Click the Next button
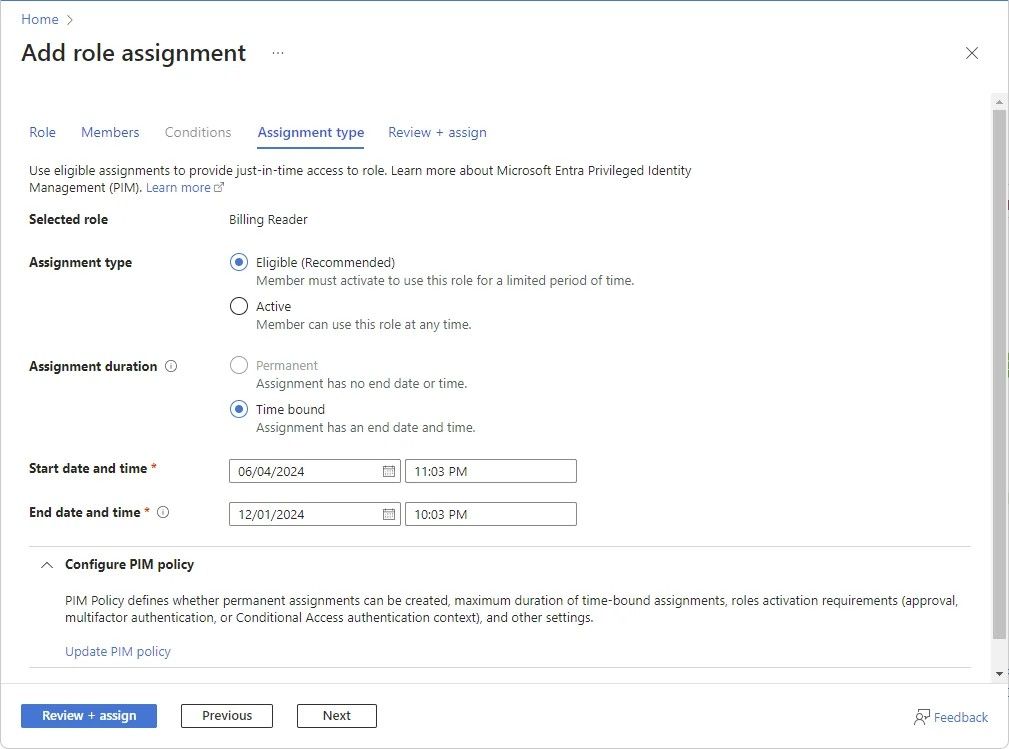This screenshot has width=1009, height=749. coord(336,716)
